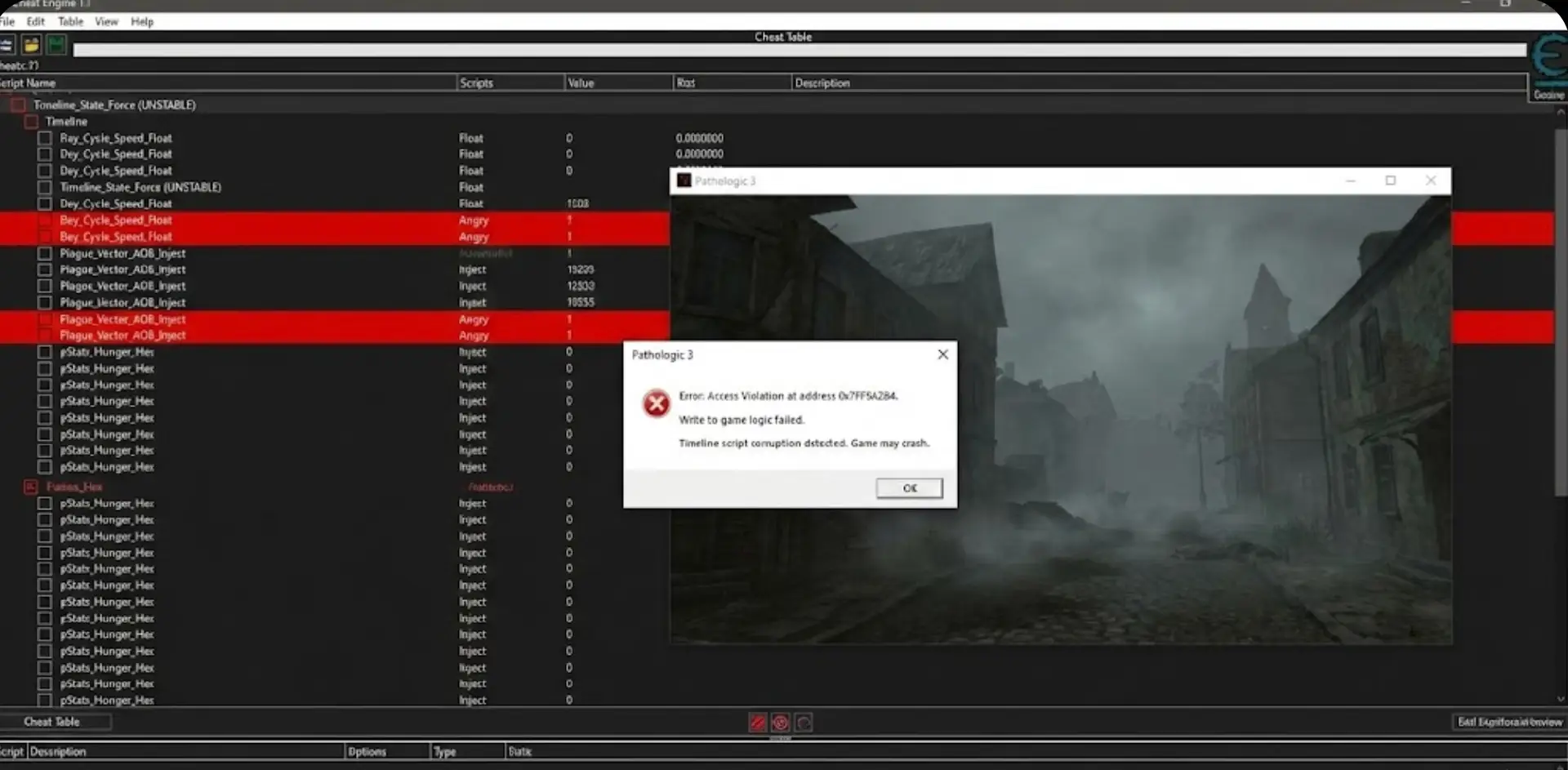Open the Help menu
The width and height of the screenshot is (1568, 770).
pyautogui.click(x=141, y=21)
